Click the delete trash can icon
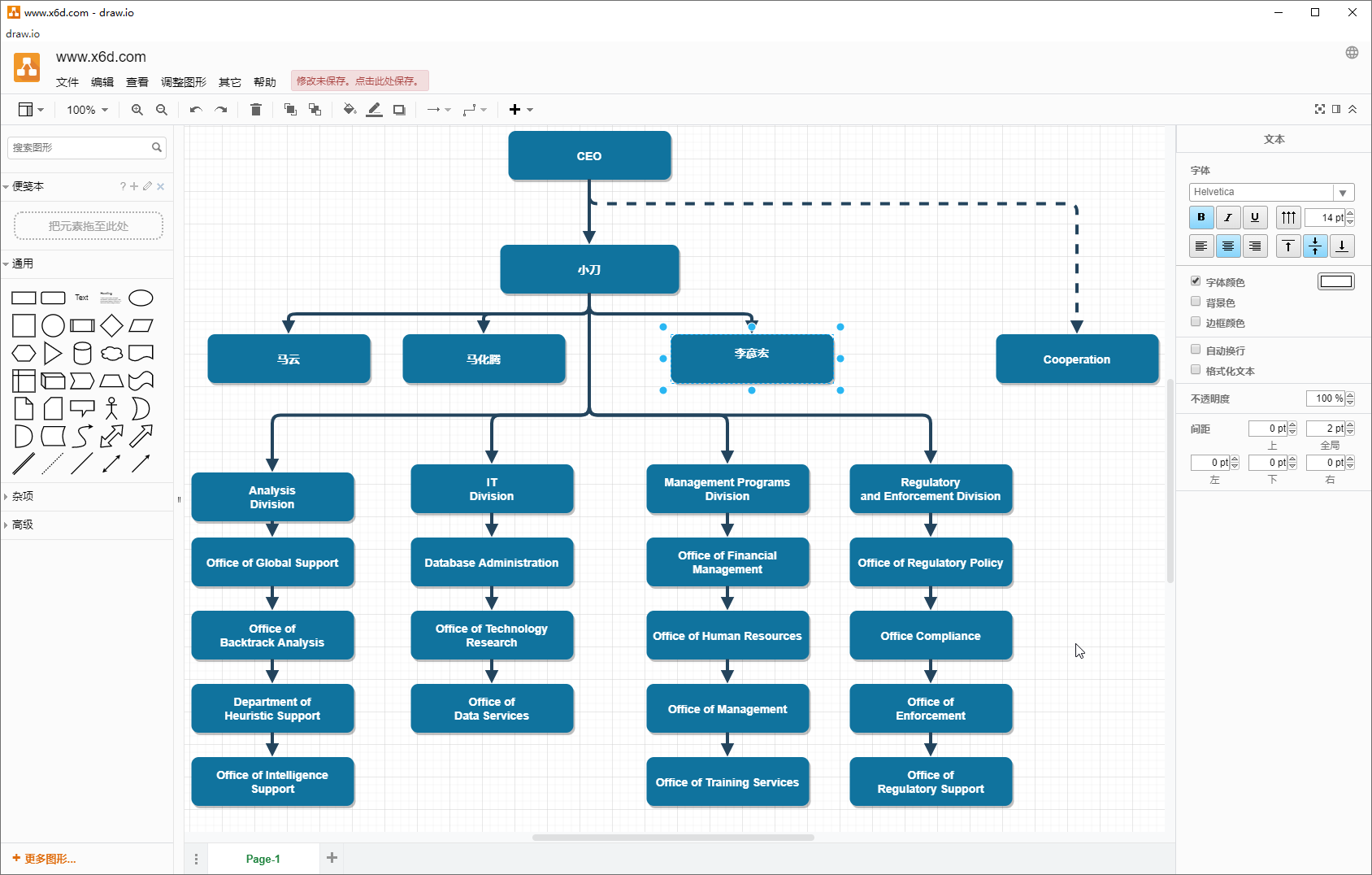Image resolution: width=1372 pixels, height=875 pixels. 256,110
